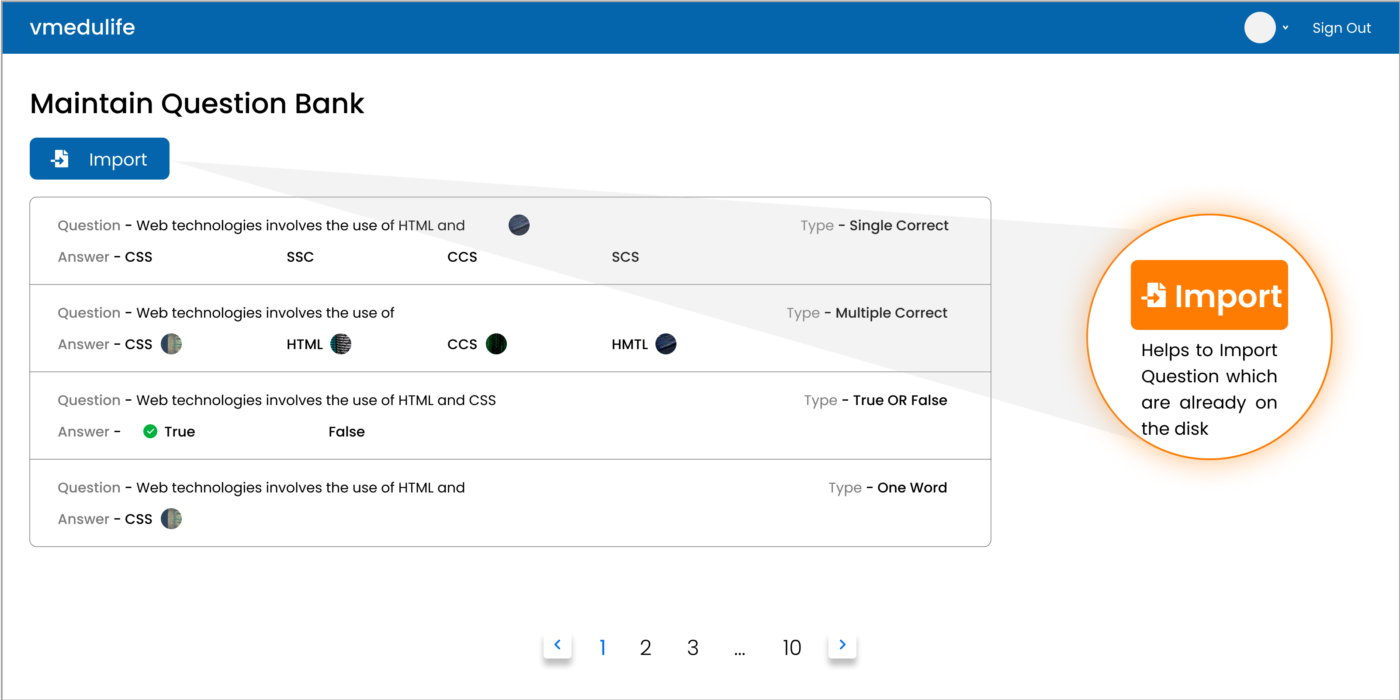Select the False answer option

click(x=346, y=432)
